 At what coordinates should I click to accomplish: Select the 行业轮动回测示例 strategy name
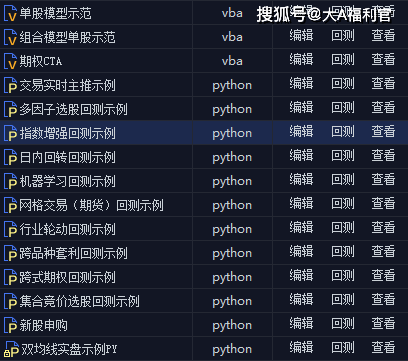click(x=67, y=229)
